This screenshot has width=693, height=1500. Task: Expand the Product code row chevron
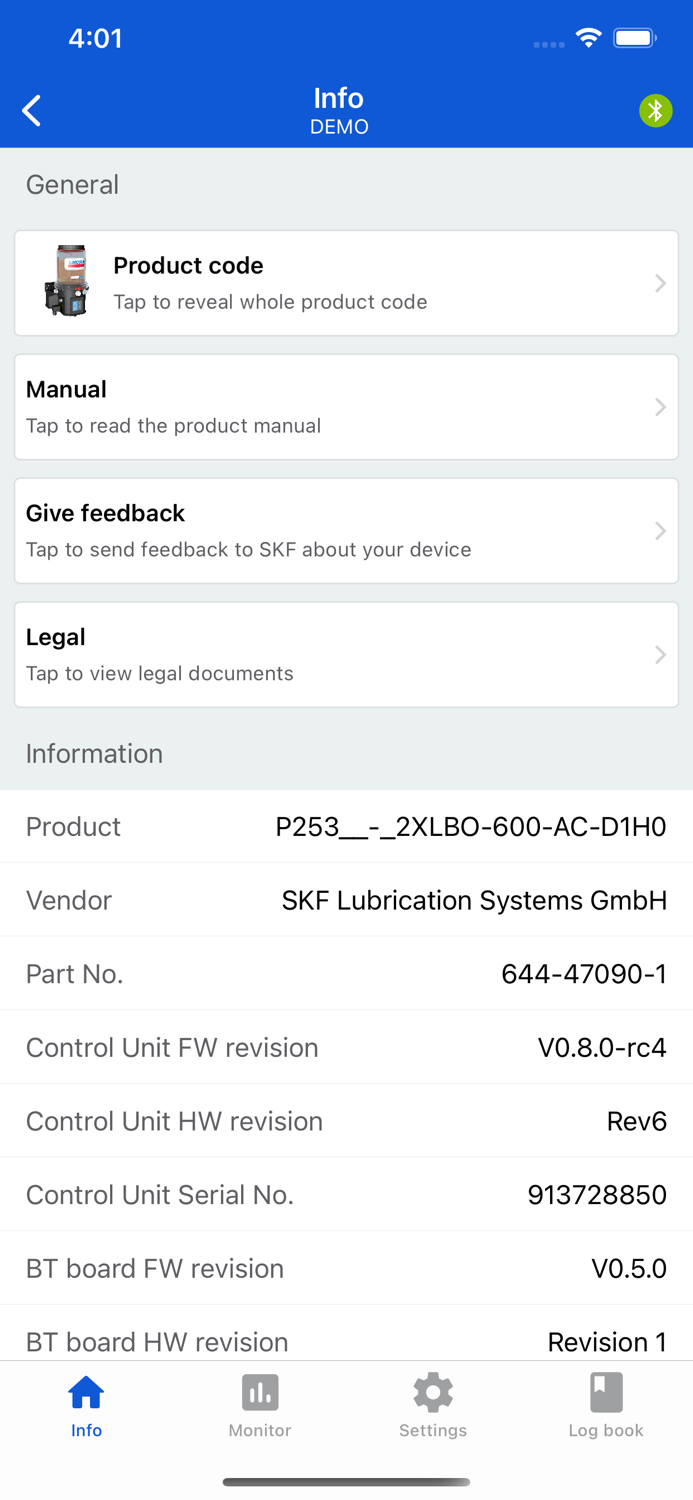click(x=660, y=284)
